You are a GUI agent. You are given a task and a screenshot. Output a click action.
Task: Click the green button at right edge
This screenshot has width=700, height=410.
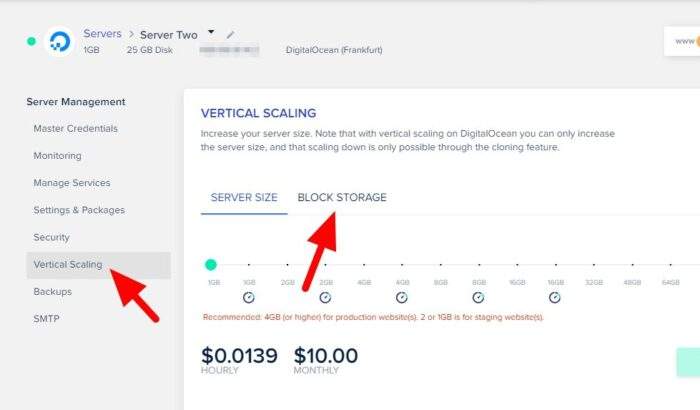point(688,362)
